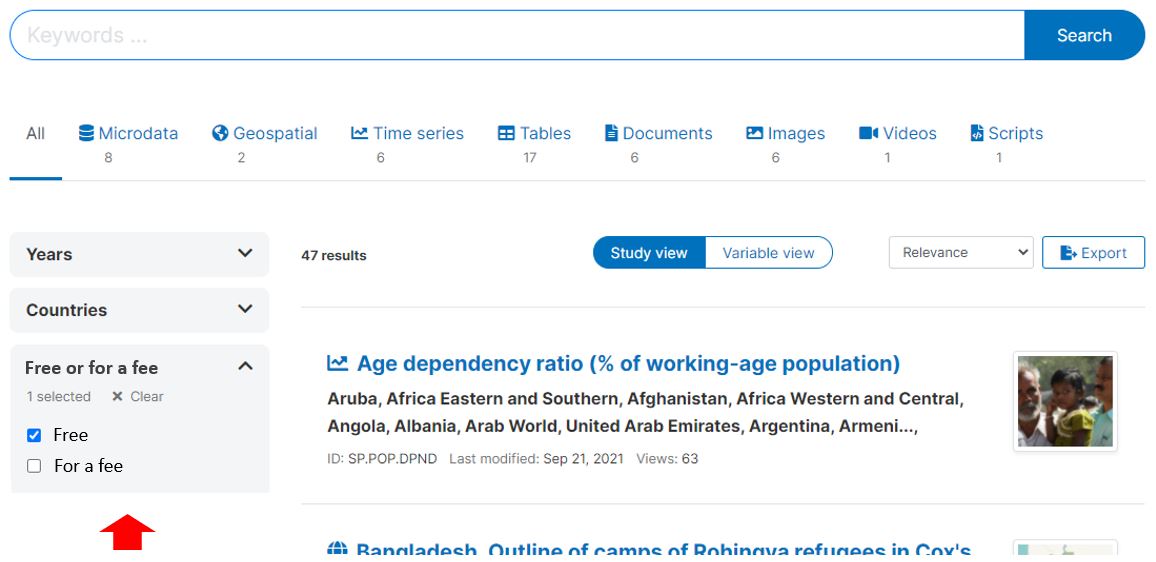Click the Videos camera icon
The width and height of the screenshot is (1156, 562).
pos(868,133)
